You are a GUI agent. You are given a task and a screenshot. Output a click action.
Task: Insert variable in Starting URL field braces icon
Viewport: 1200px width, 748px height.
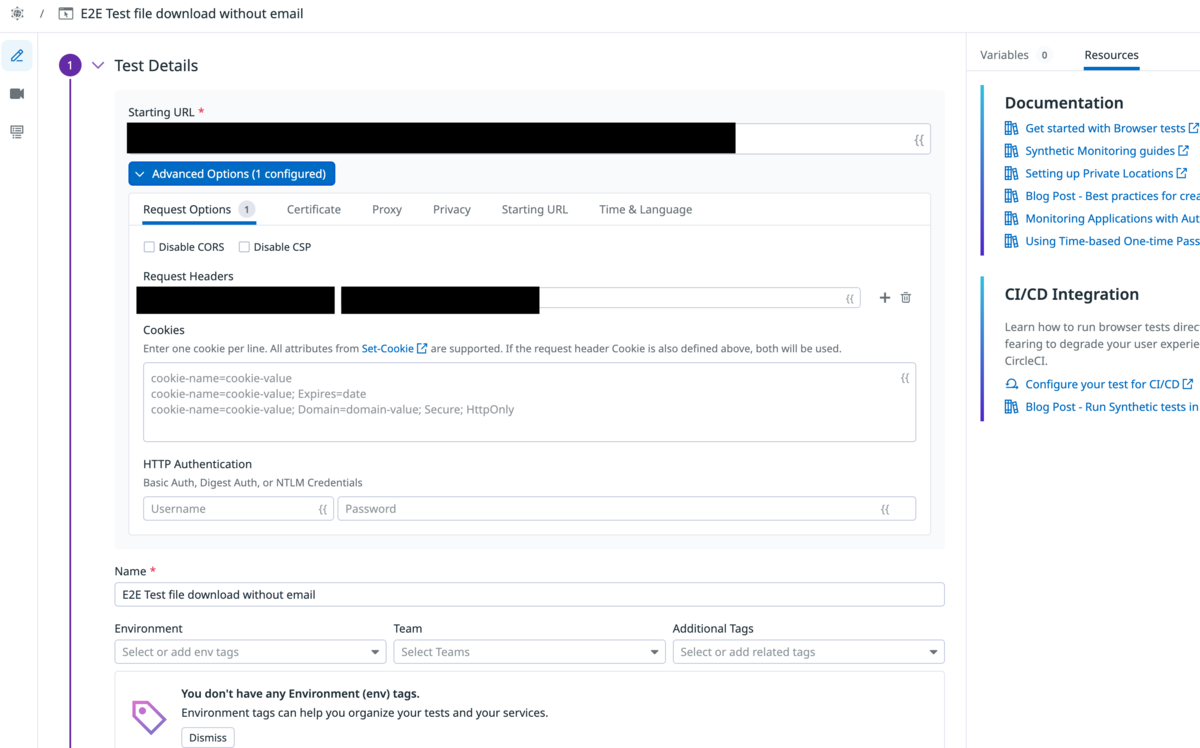pos(919,139)
